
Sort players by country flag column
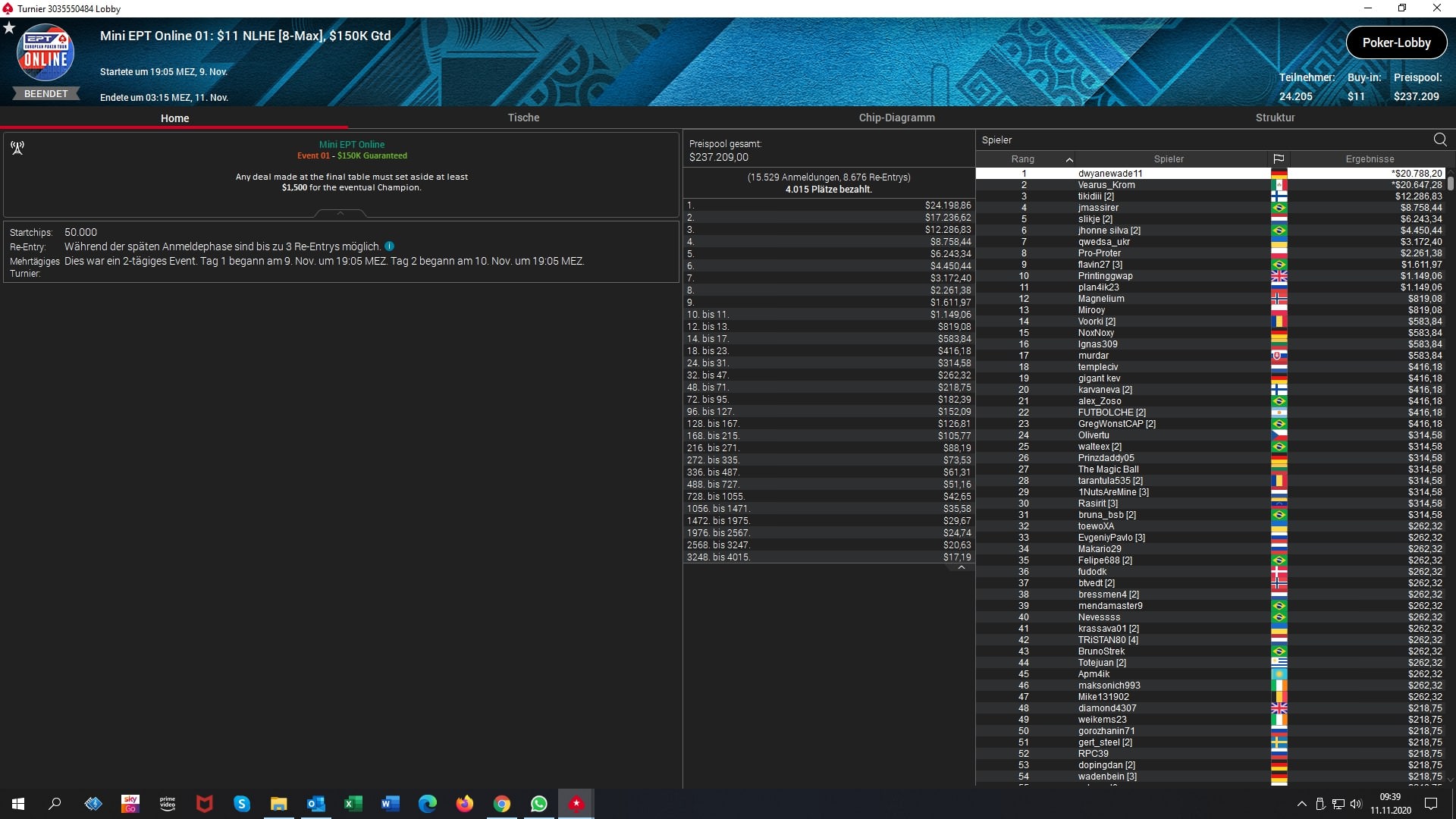click(1279, 159)
